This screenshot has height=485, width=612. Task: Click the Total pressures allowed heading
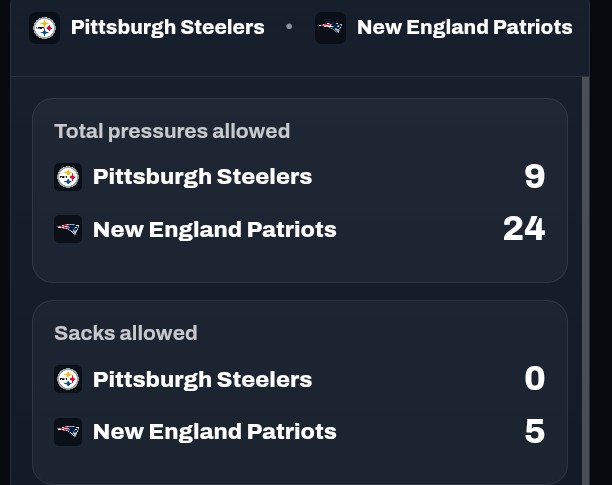[172, 131]
